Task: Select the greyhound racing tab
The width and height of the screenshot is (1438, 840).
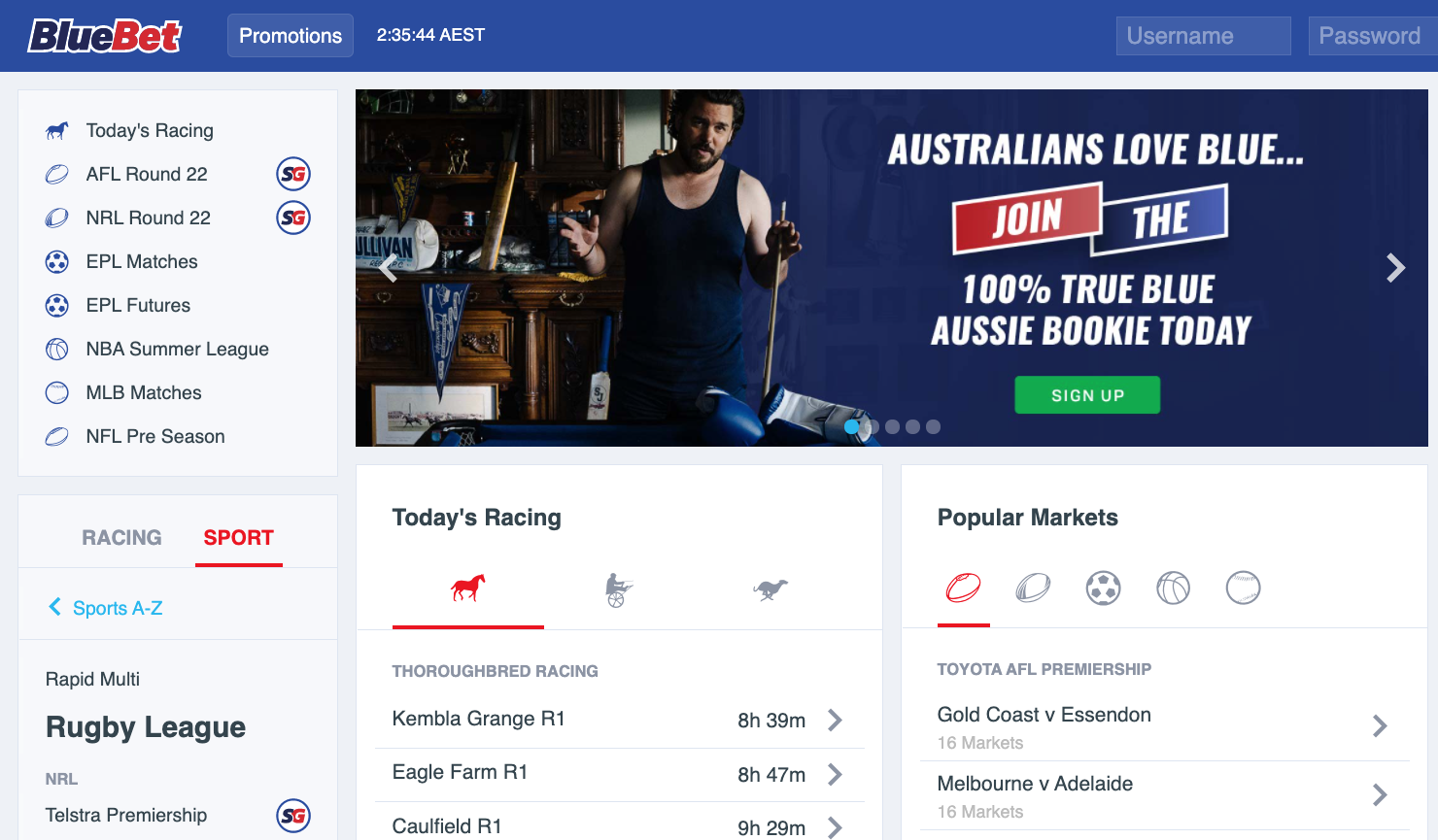Action: pos(770,588)
